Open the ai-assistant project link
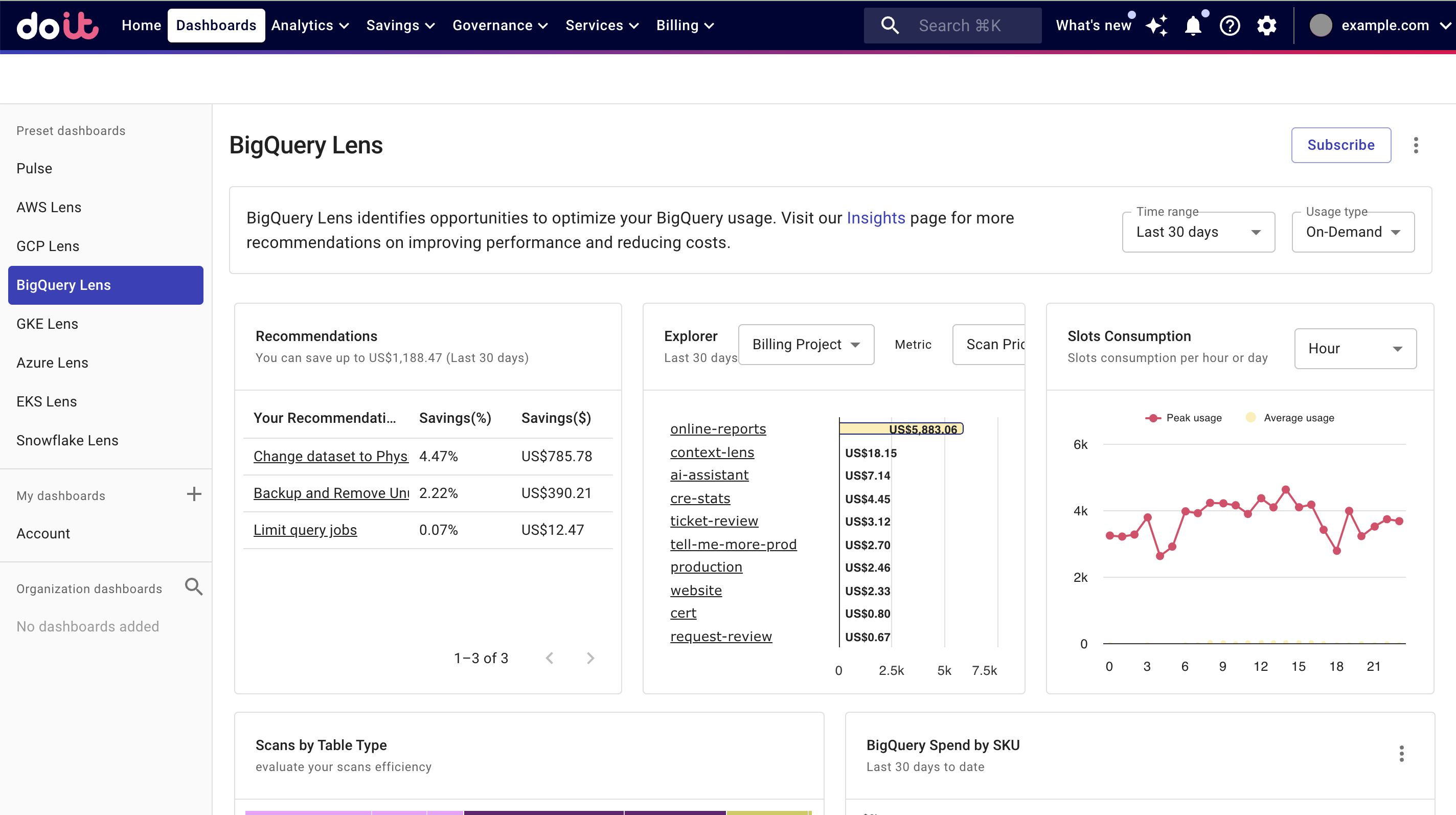Viewport: 1456px width, 815px height. [x=709, y=476]
